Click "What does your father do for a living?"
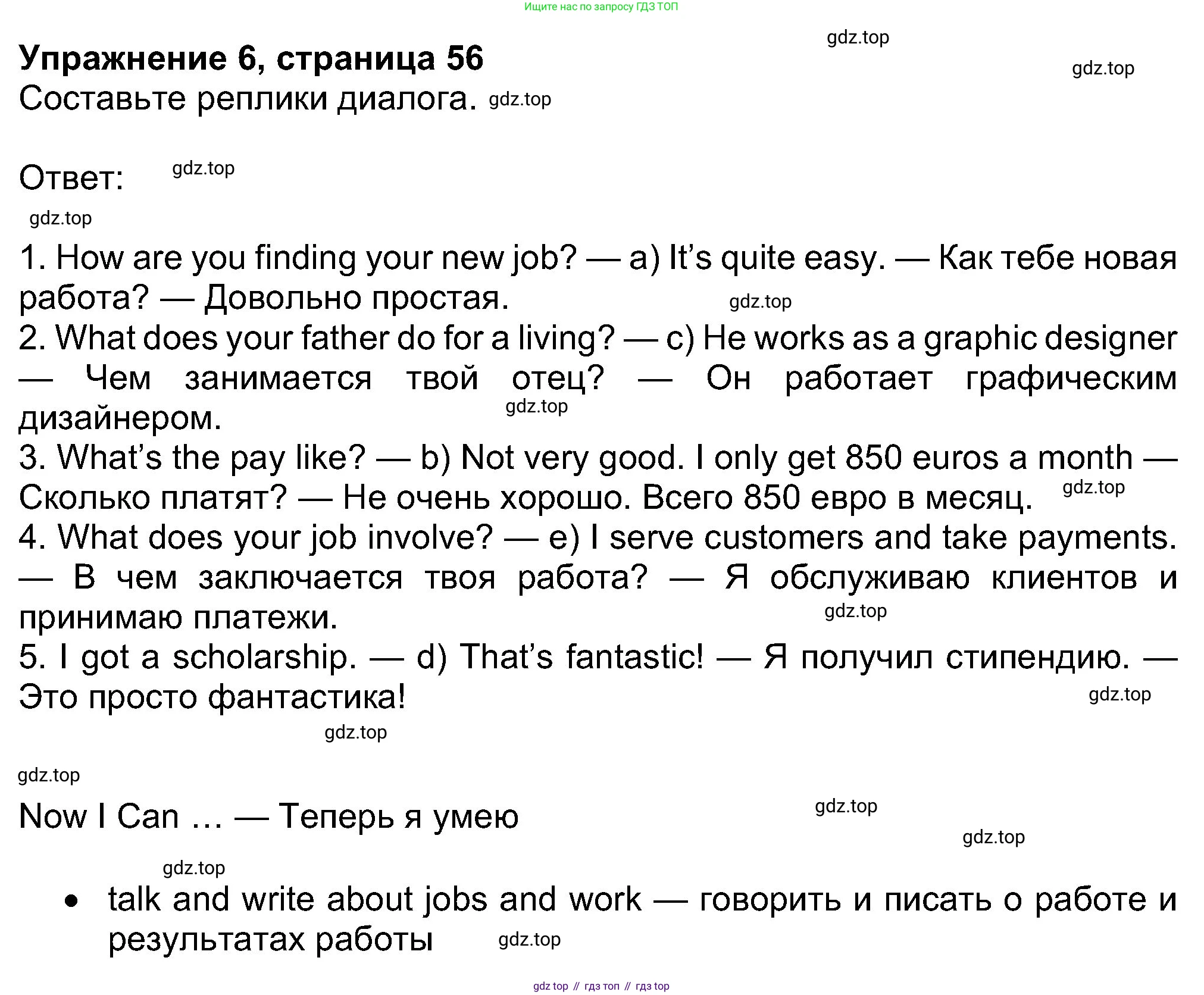Viewport: 1204px width, 995px height. tap(334, 338)
